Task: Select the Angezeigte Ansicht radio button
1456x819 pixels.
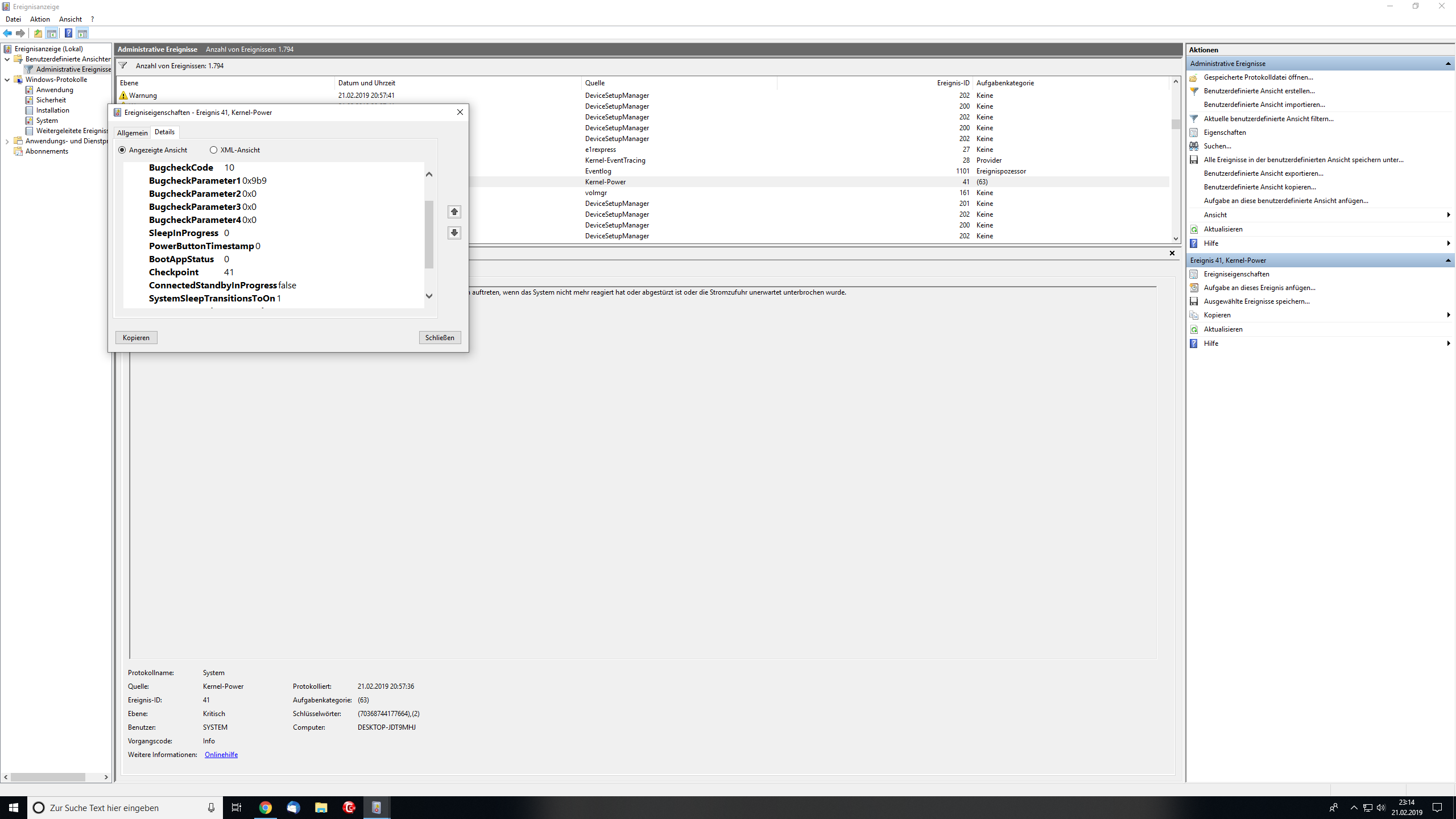Action: pyautogui.click(x=122, y=150)
